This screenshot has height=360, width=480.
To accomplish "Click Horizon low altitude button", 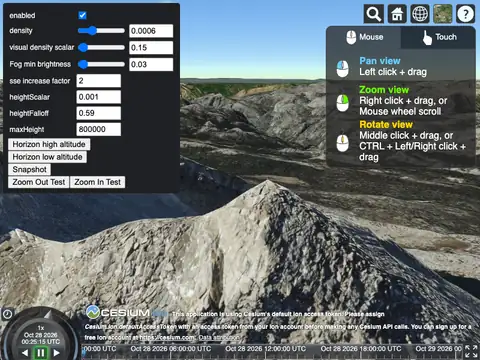I will point(47,157).
